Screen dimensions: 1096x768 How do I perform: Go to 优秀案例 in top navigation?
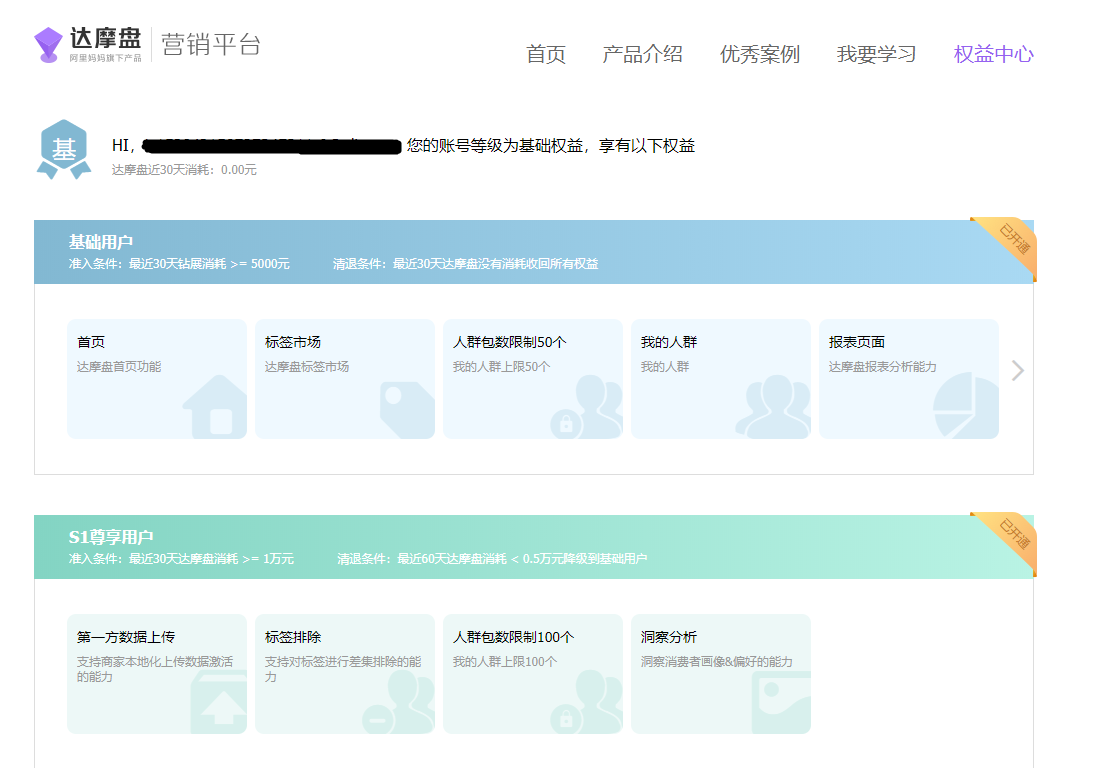760,54
